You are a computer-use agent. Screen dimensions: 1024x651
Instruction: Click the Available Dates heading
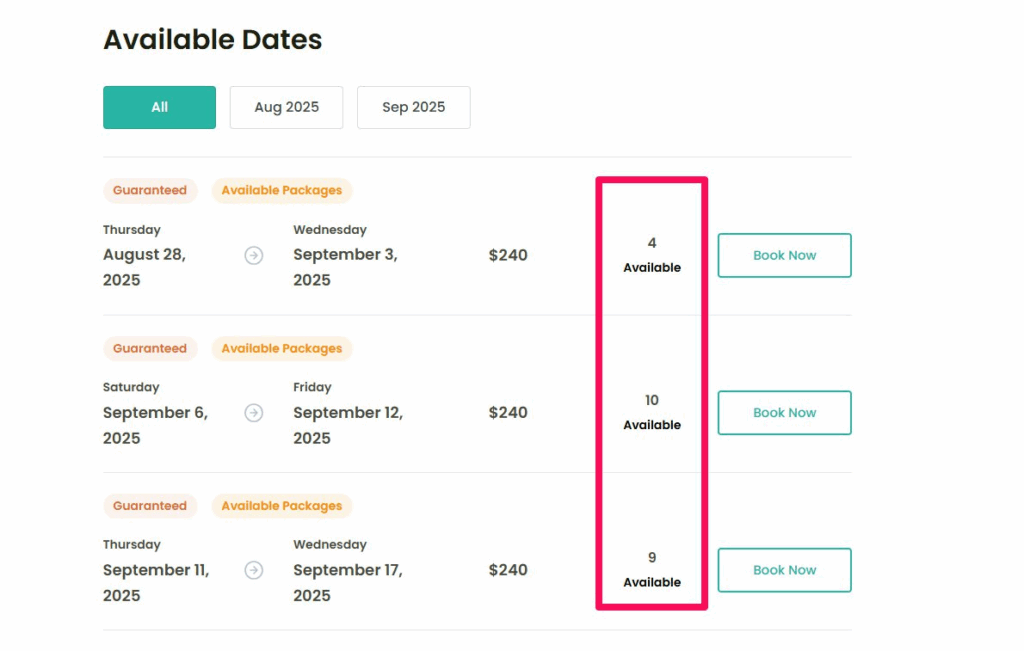213,40
